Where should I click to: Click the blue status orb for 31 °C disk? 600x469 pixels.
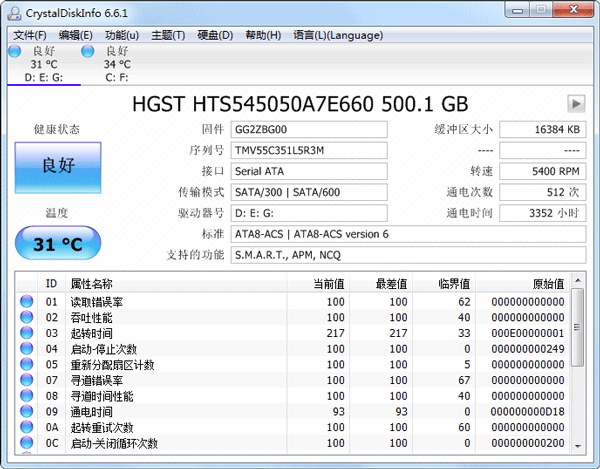point(15,51)
